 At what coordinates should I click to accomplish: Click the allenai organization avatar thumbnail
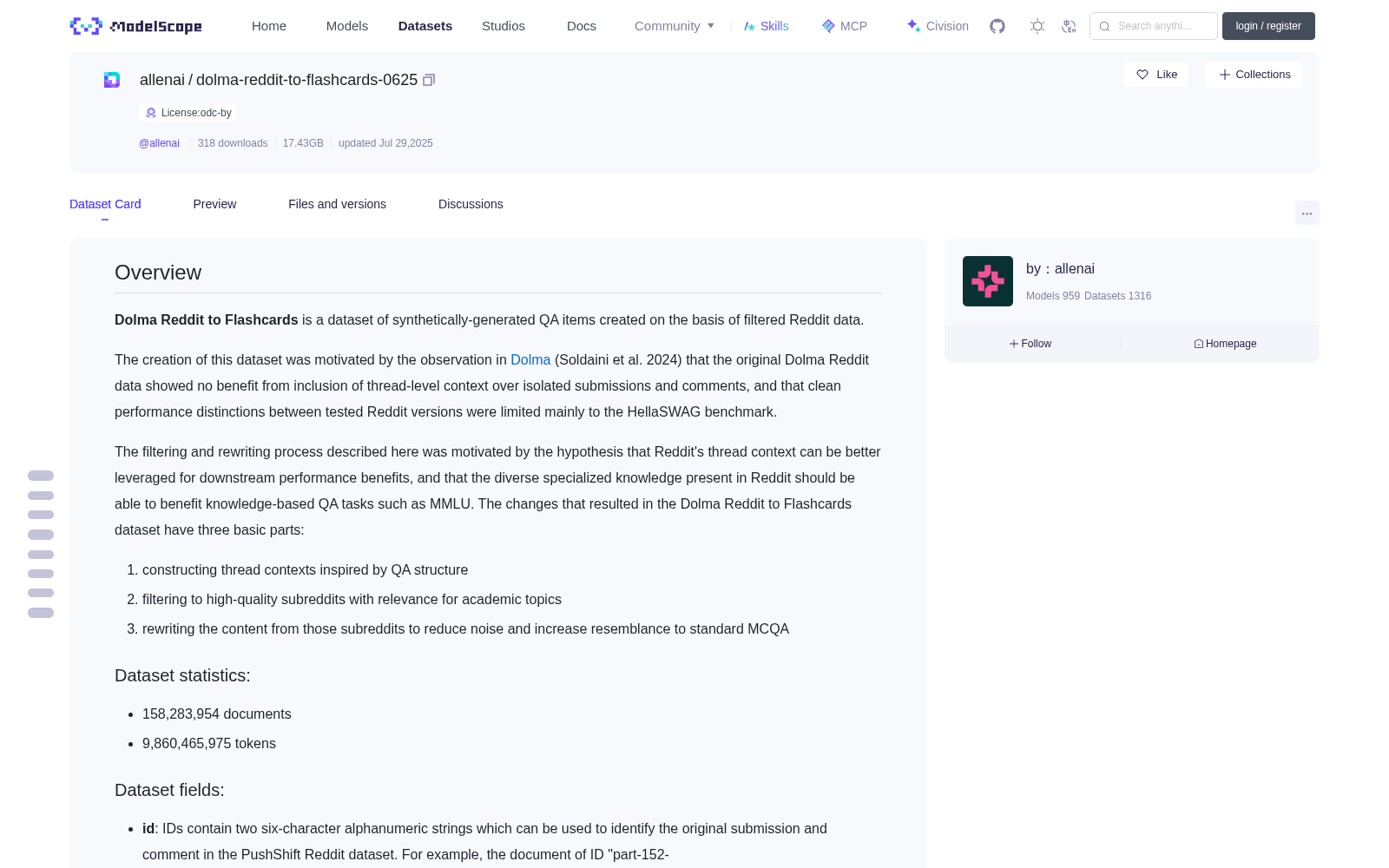(988, 281)
